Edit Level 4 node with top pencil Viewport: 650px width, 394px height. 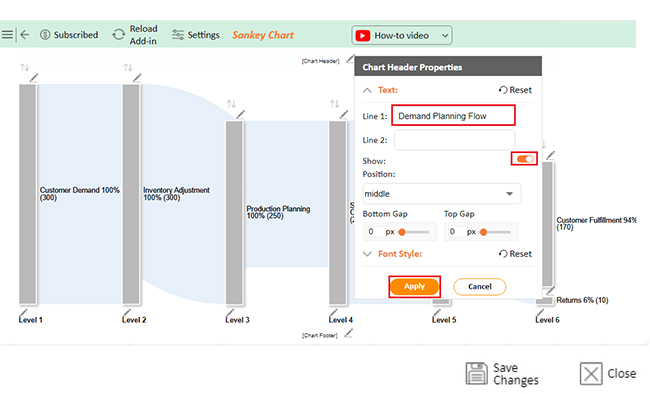point(344,114)
